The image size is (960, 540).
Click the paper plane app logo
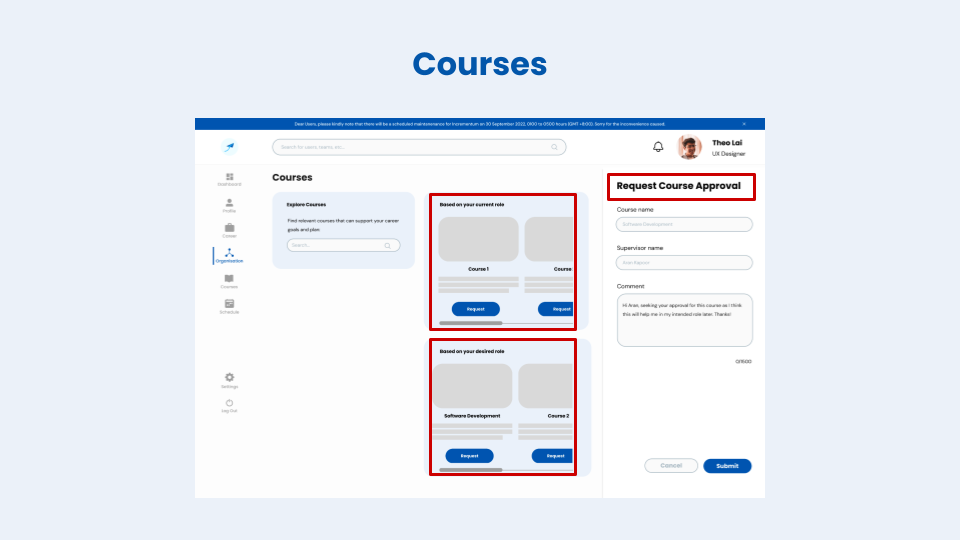pyautogui.click(x=230, y=147)
